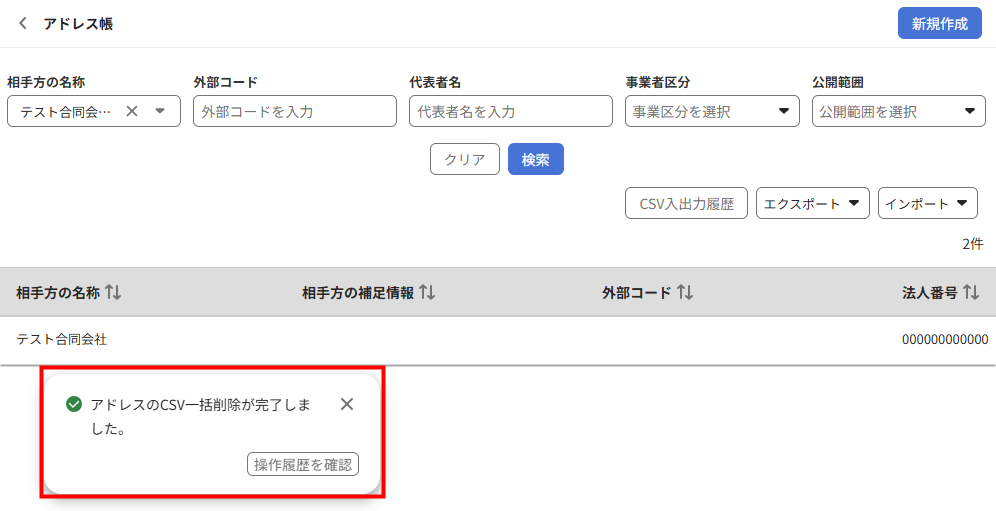Dismiss the CSV一括削除 completion notification

point(347,404)
